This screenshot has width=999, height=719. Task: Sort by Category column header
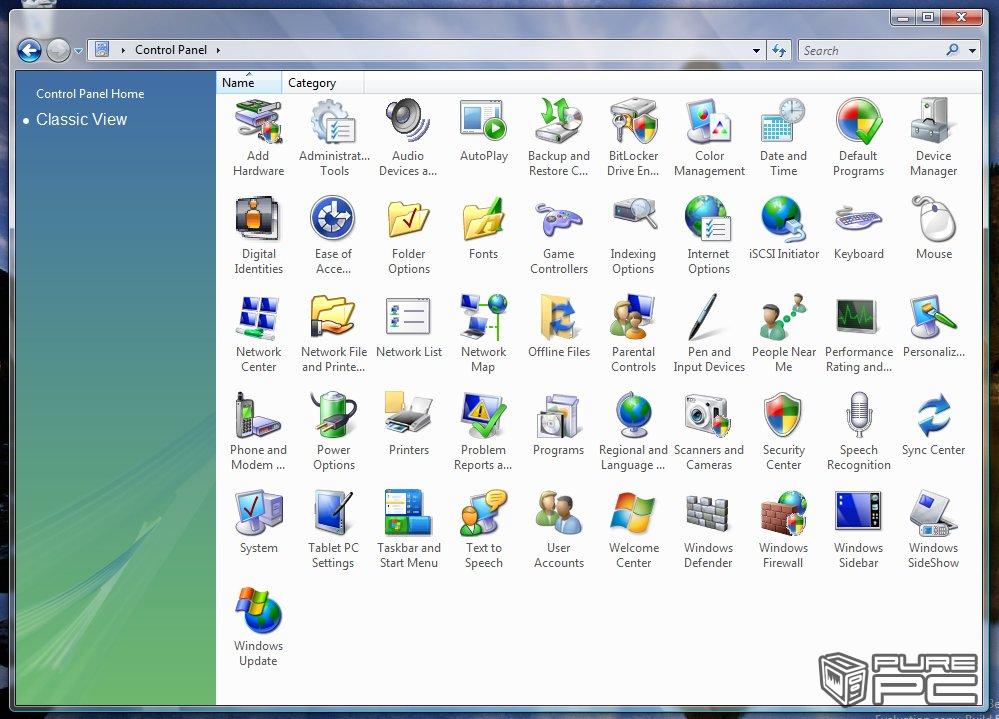[322, 82]
